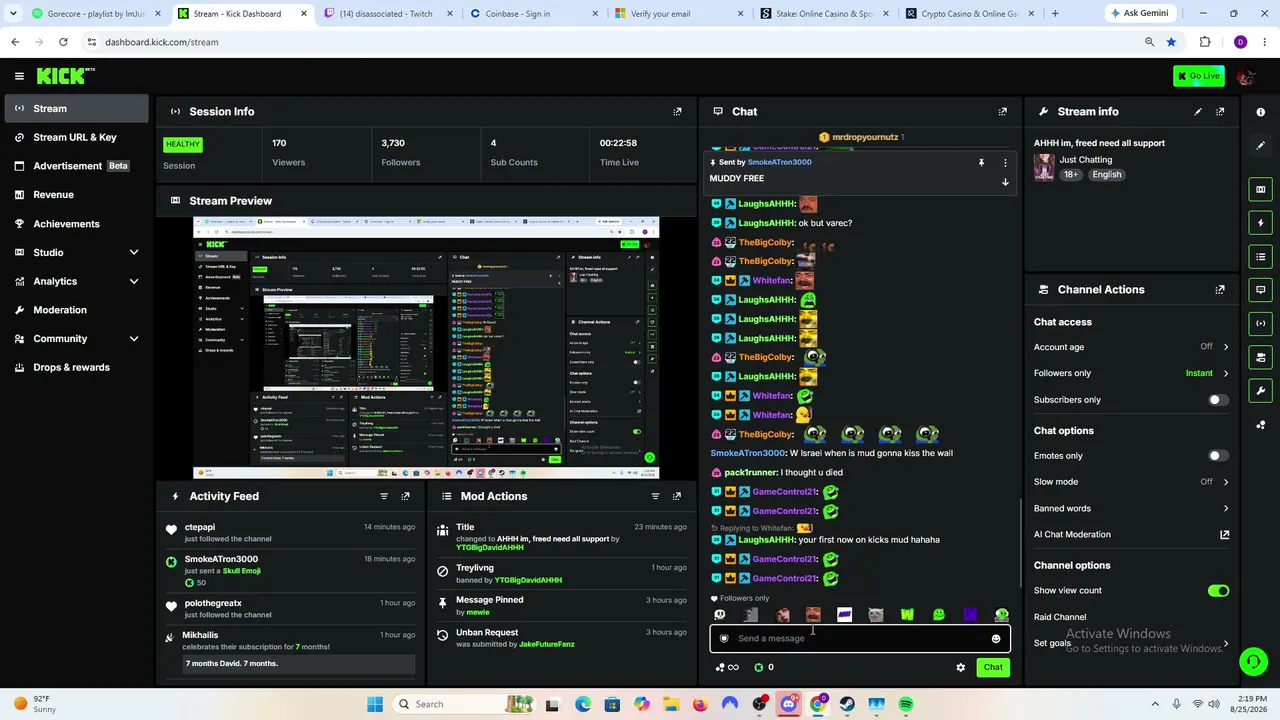The height and width of the screenshot is (720, 1280).
Task: Expand the Set goals option
Action: point(1131,643)
